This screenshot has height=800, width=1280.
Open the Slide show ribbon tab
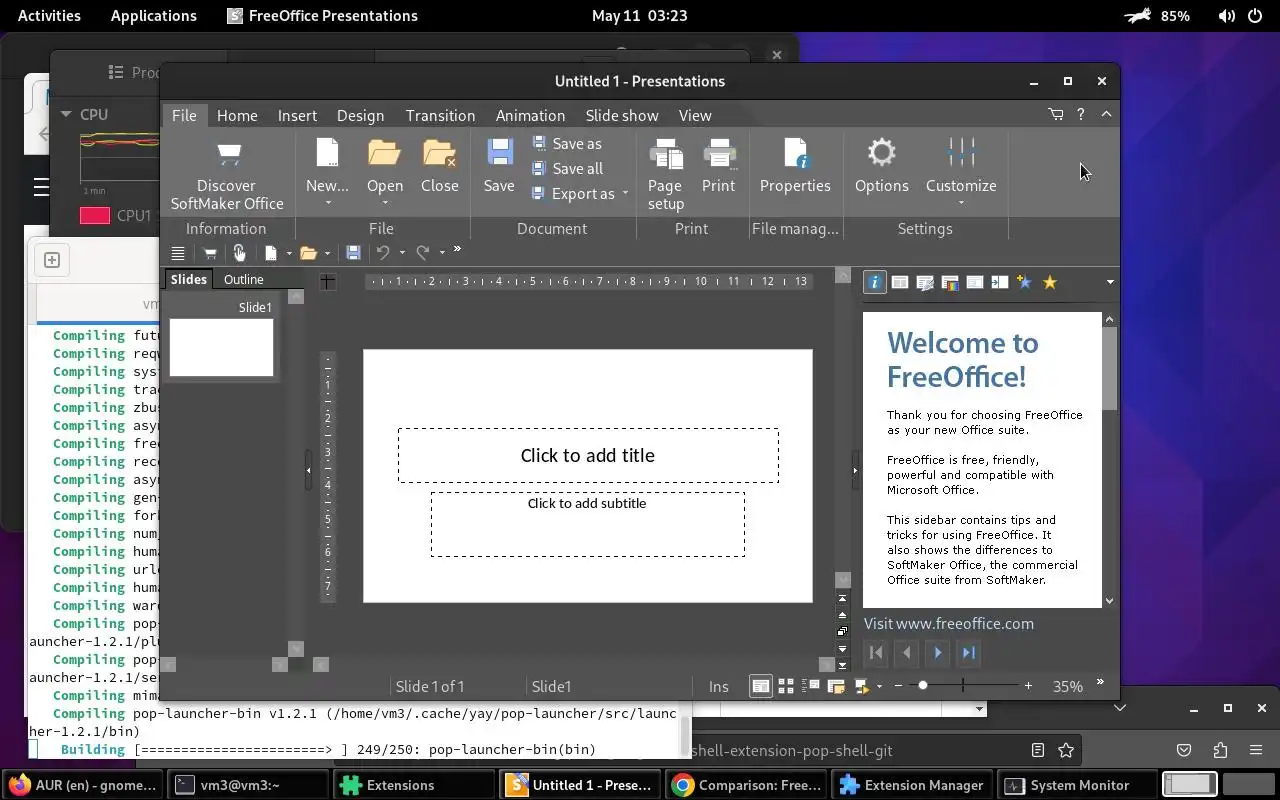[x=622, y=115]
